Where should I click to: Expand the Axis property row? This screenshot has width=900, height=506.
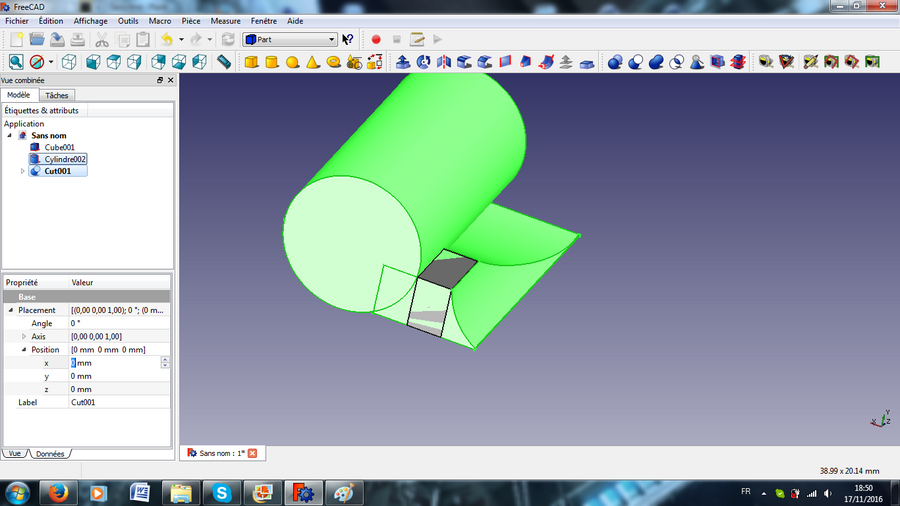23,337
